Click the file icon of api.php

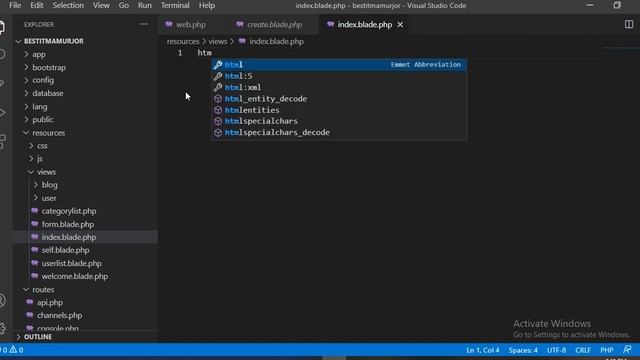30,302
